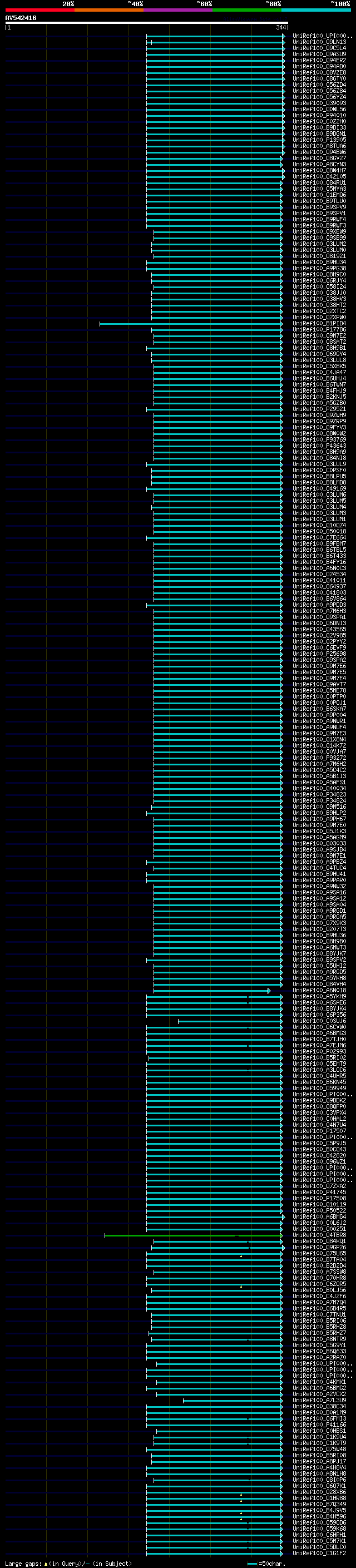Select the UniRef100_B1PID4 label
Screen dimensions: 356x1568
319,324
